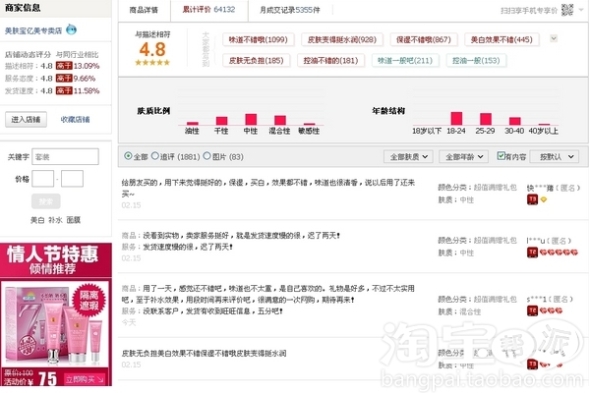Click Tmall badge of reviewer 快***瑞
The height and width of the screenshot is (393, 590).
tap(532, 200)
